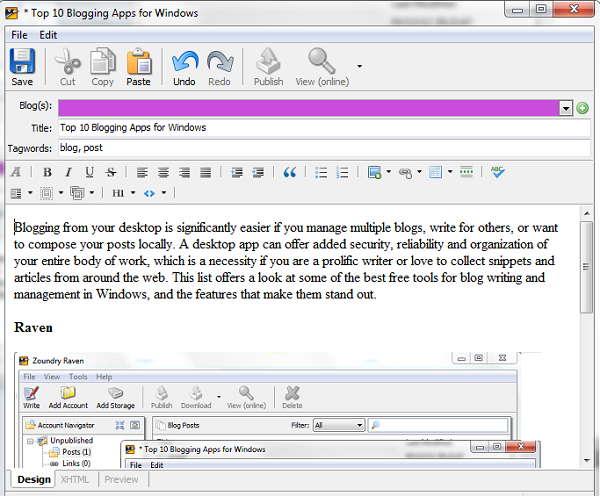Click into the Tagwords field
The width and height of the screenshot is (600, 496).
(x=324, y=148)
